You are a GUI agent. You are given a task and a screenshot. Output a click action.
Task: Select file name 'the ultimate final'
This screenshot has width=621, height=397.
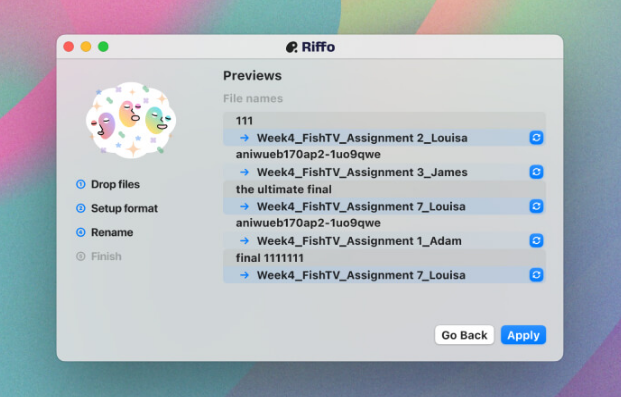(x=284, y=189)
